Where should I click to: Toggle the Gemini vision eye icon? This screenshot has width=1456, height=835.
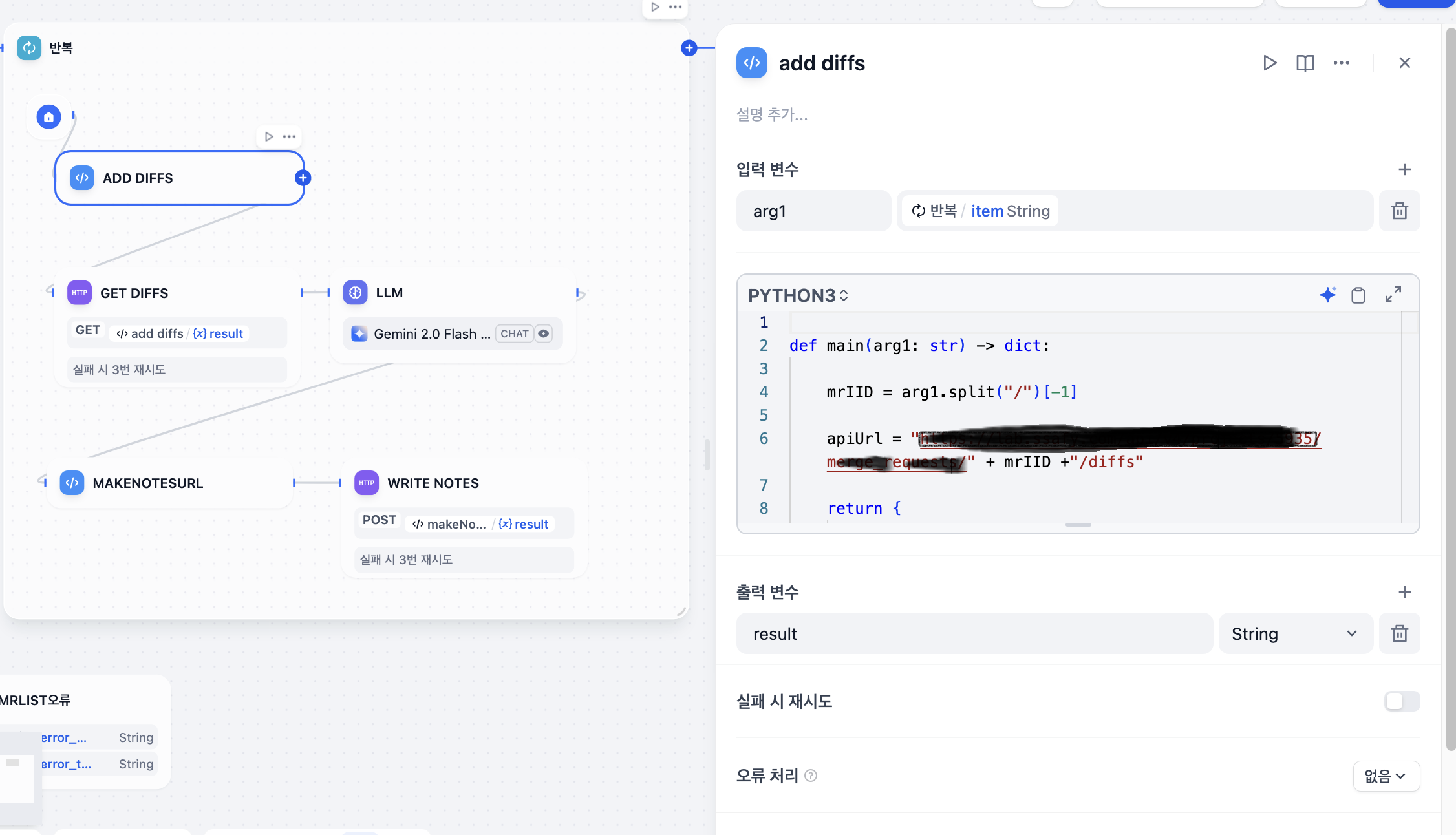coord(544,333)
